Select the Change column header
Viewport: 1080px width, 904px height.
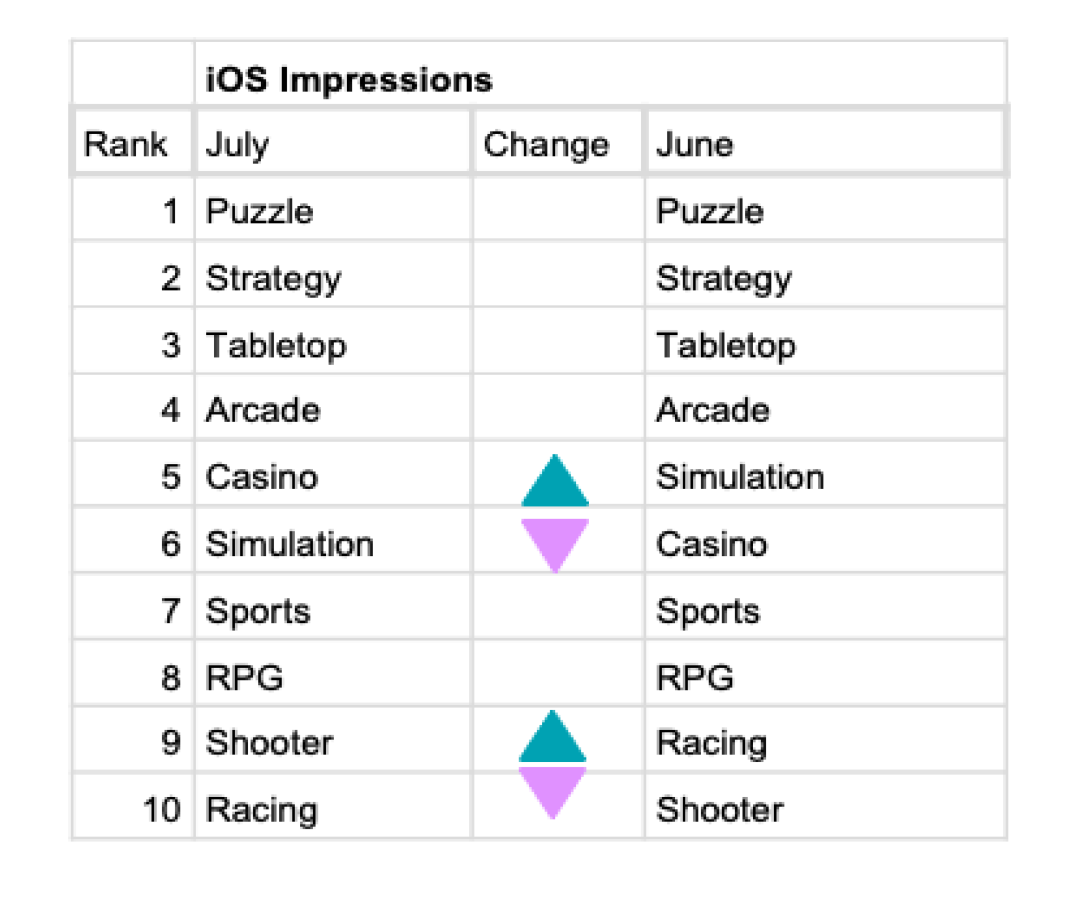click(558, 143)
